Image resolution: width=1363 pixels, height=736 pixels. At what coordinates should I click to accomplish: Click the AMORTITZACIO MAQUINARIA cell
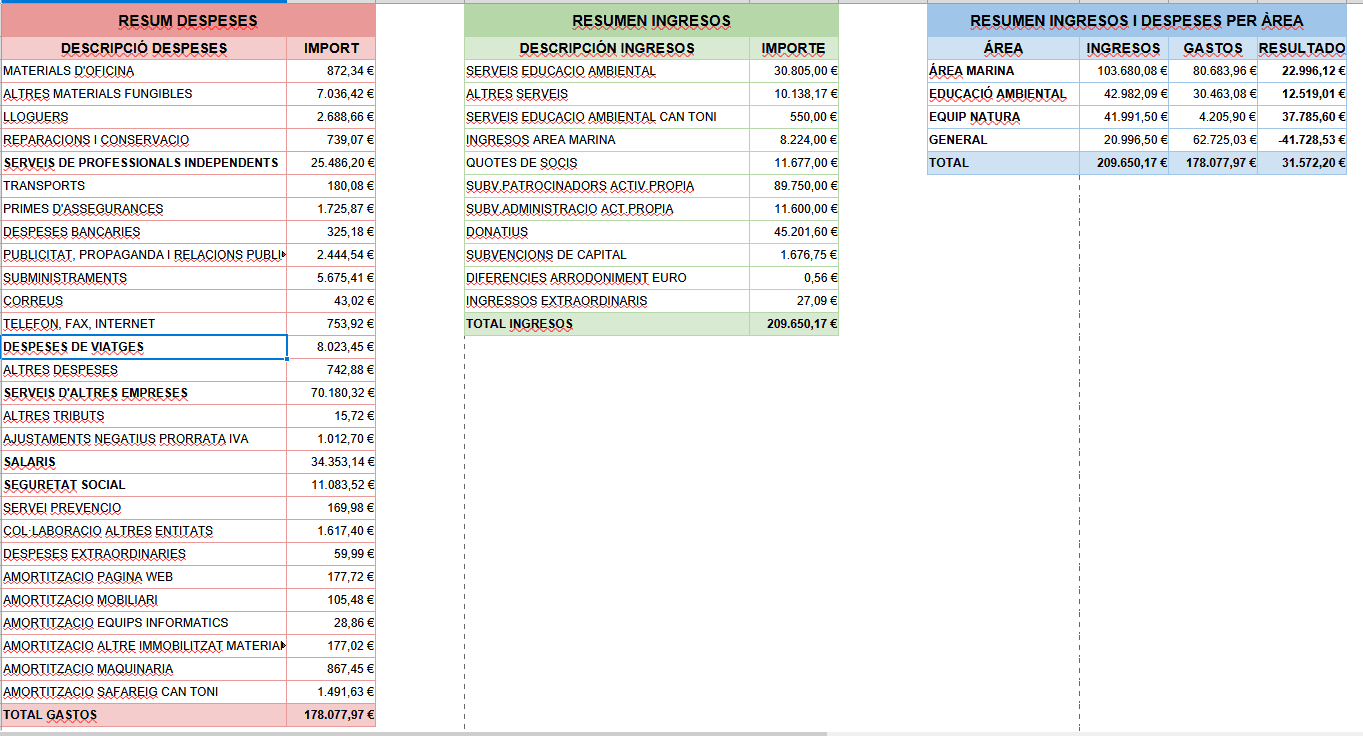(144, 669)
